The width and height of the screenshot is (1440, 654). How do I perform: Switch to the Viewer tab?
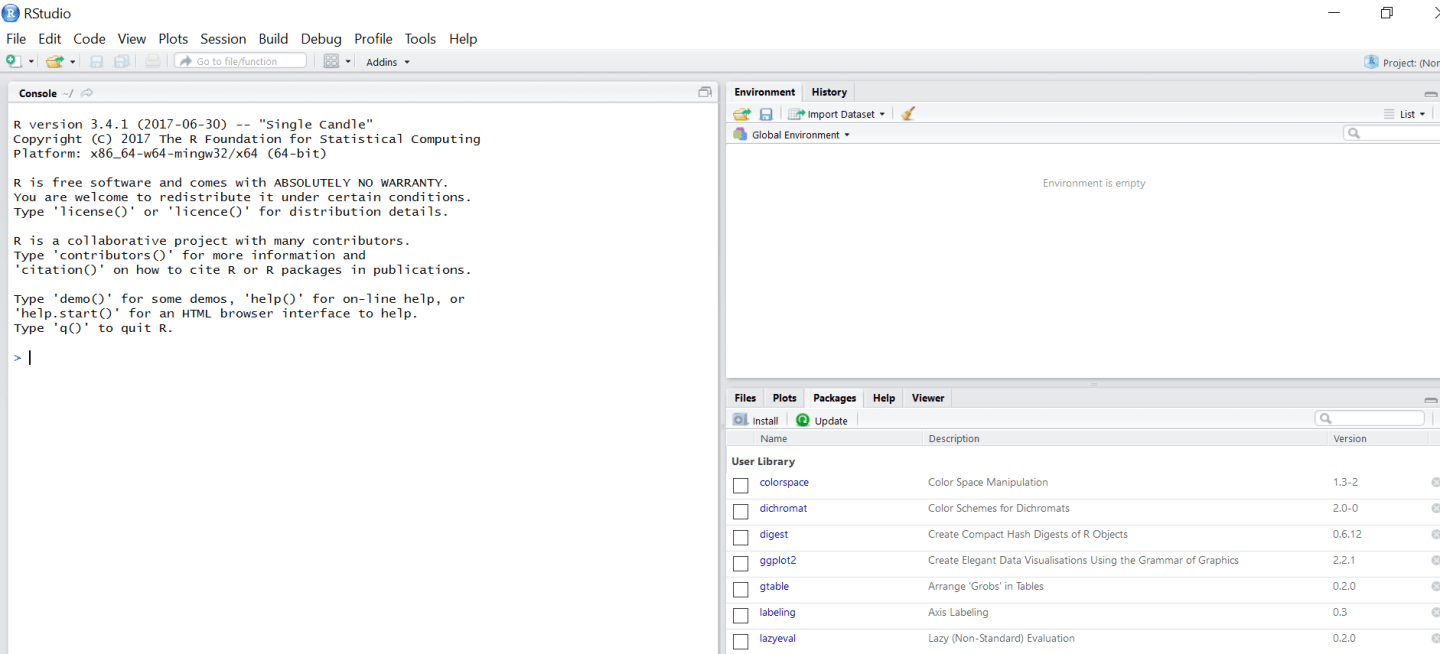point(927,398)
